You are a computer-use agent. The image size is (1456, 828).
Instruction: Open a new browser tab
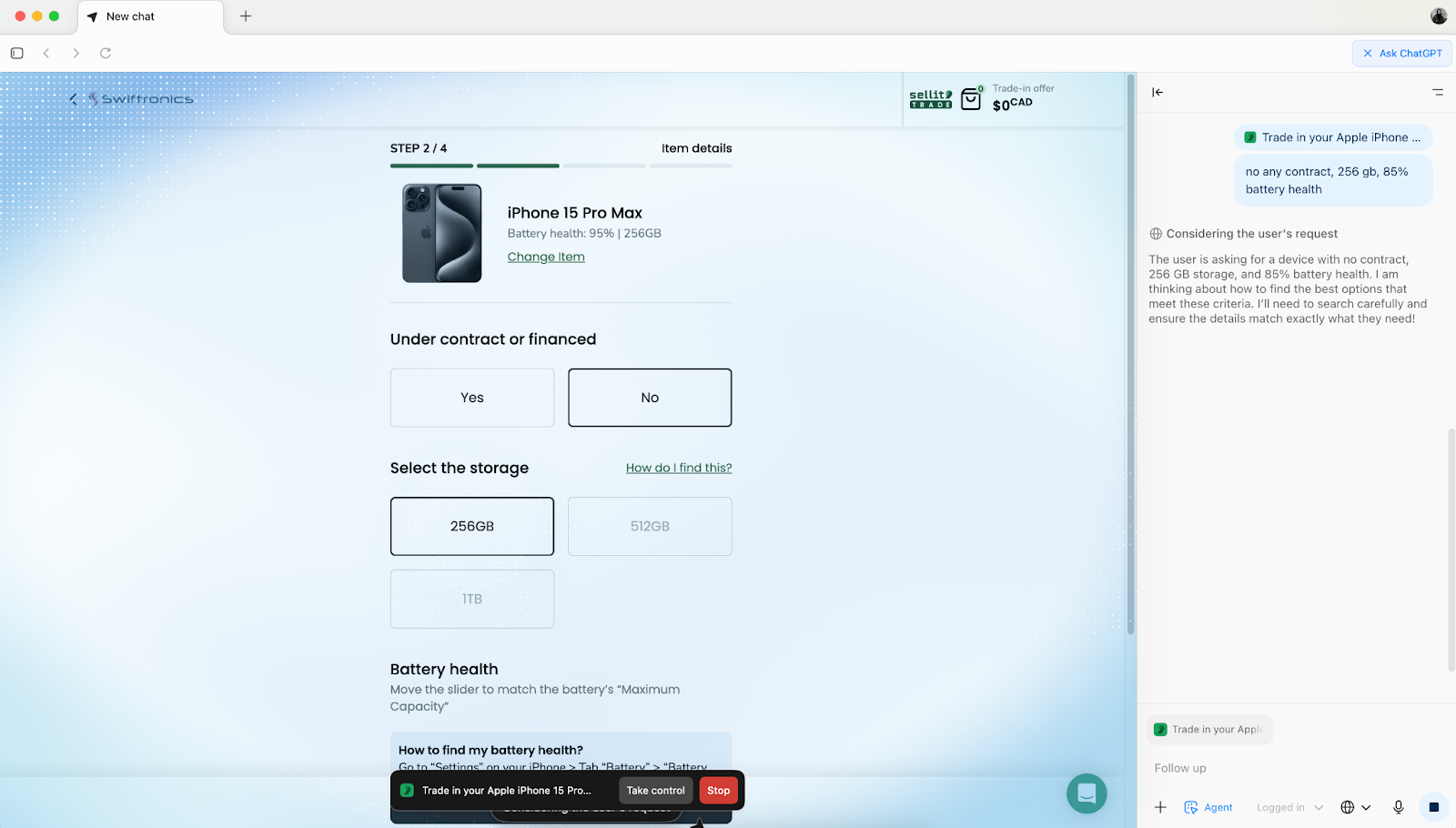[246, 16]
